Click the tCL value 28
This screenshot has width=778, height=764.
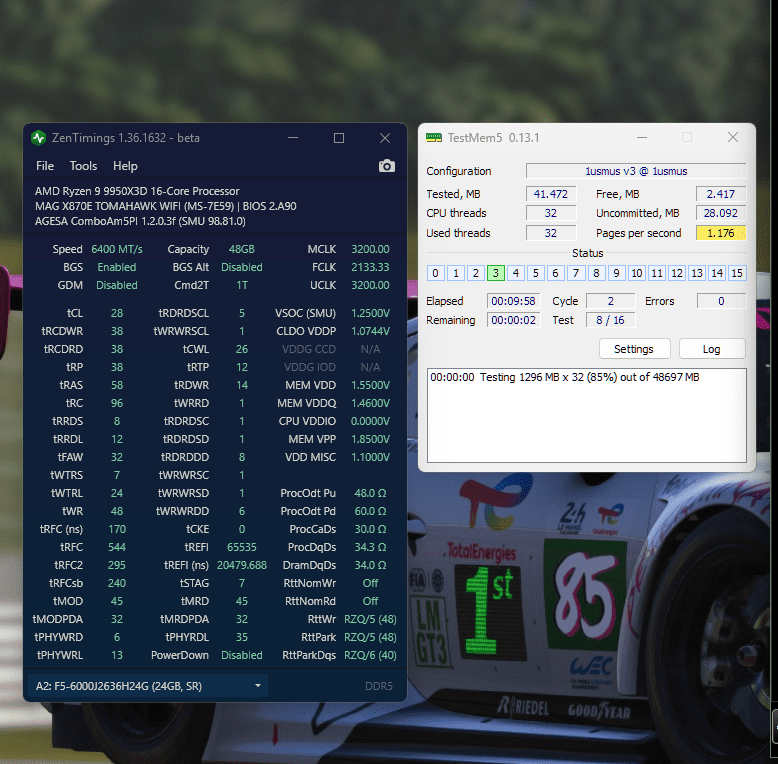pos(117,313)
